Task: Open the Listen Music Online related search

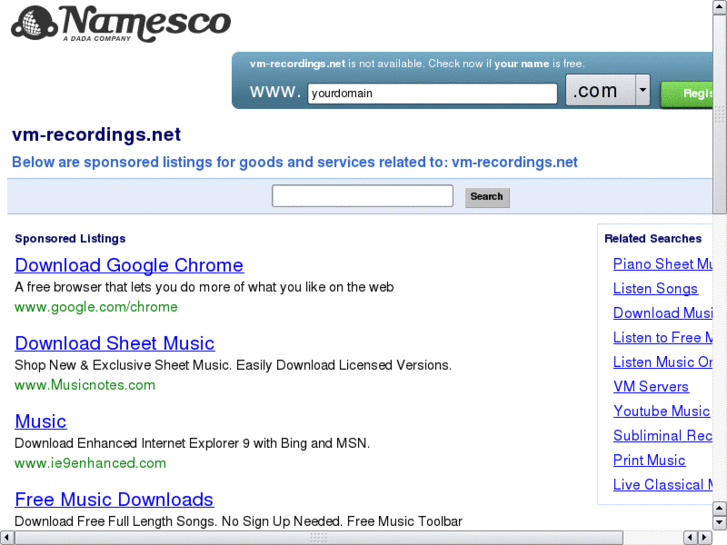Action: point(663,362)
